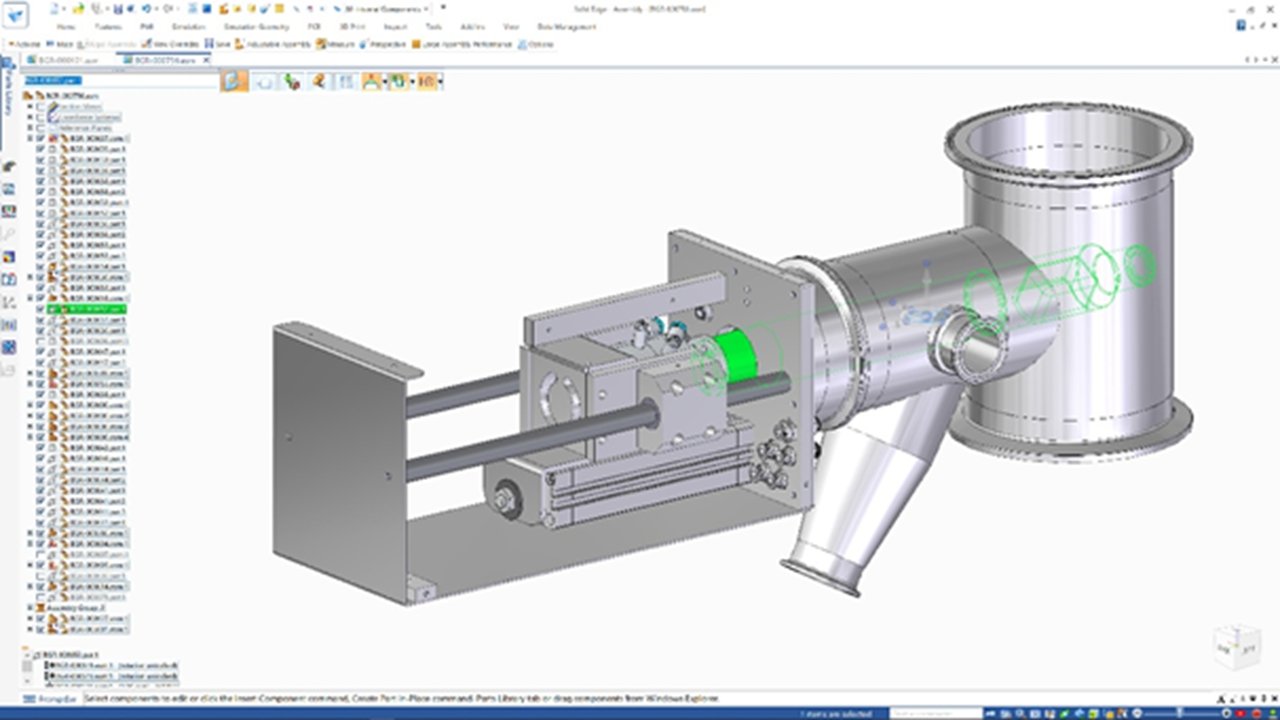Click the first highlighted PathFinder toolbar icon
1280x720 pixels.
[x=234, y=81]
